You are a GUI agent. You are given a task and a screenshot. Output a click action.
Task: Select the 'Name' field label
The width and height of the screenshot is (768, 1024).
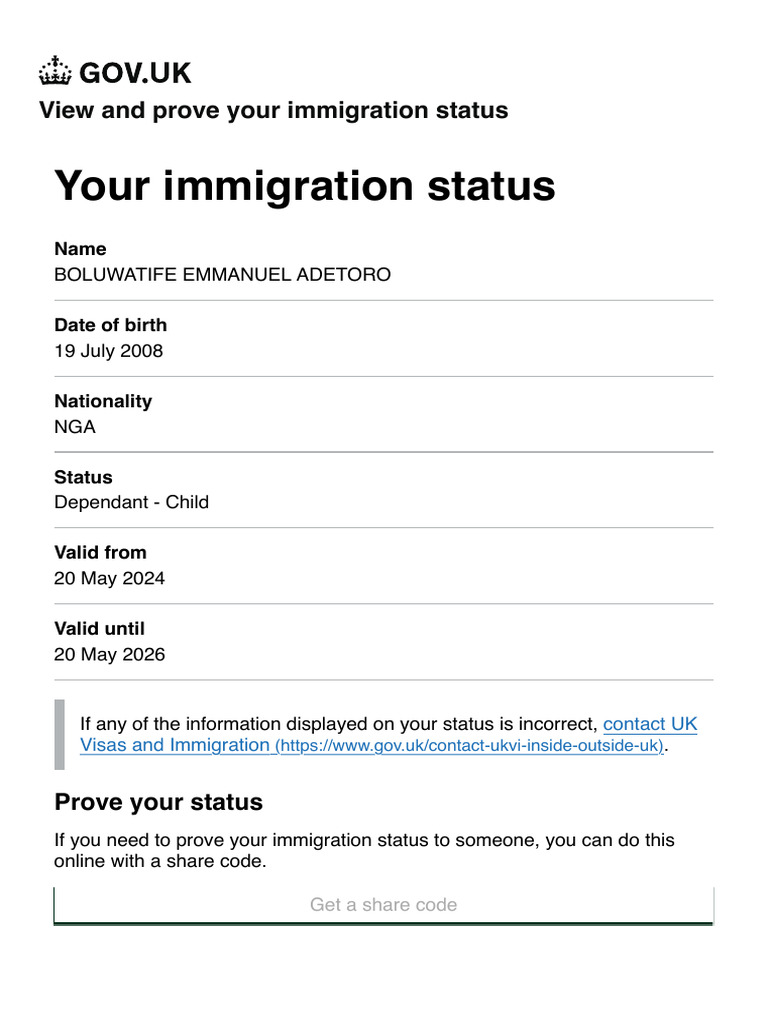tap(80, 249)
